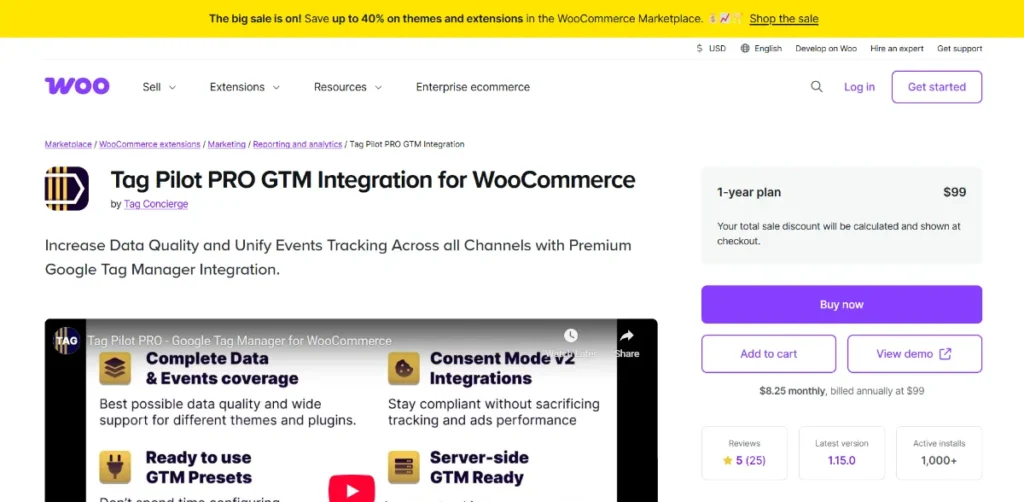
Task: Click the cookie icon by Consent Mode v2
Action: (404, 369)
